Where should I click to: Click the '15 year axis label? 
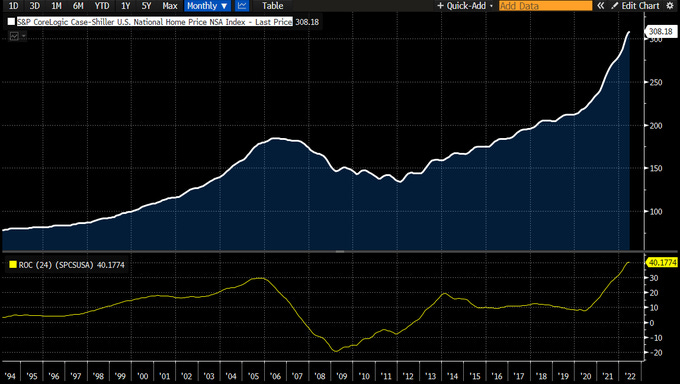pos(475,376)
